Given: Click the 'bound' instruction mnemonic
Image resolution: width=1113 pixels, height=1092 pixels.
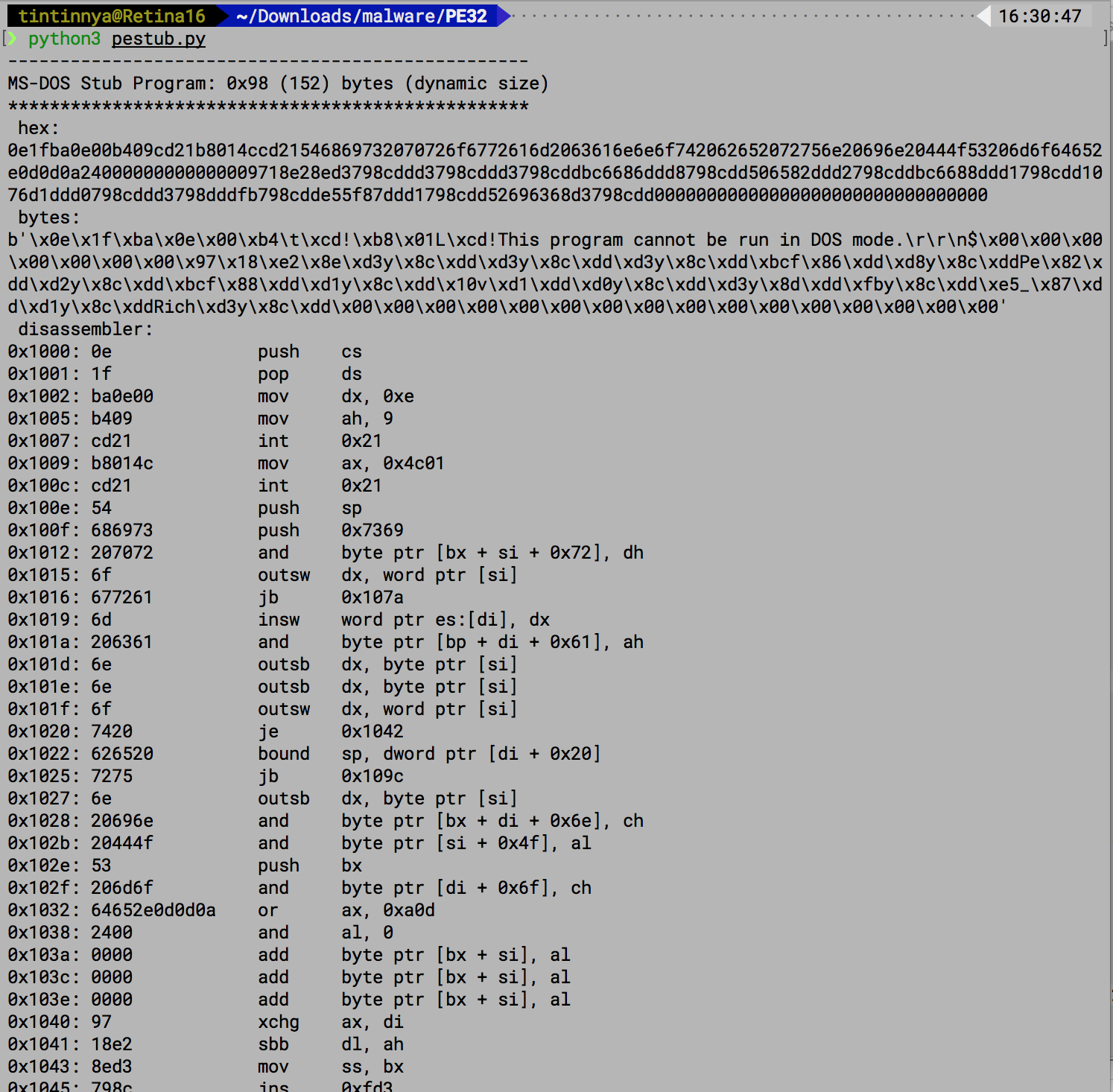Looking at the screenshot, I should pyautogui.click(x=283, y=754).
